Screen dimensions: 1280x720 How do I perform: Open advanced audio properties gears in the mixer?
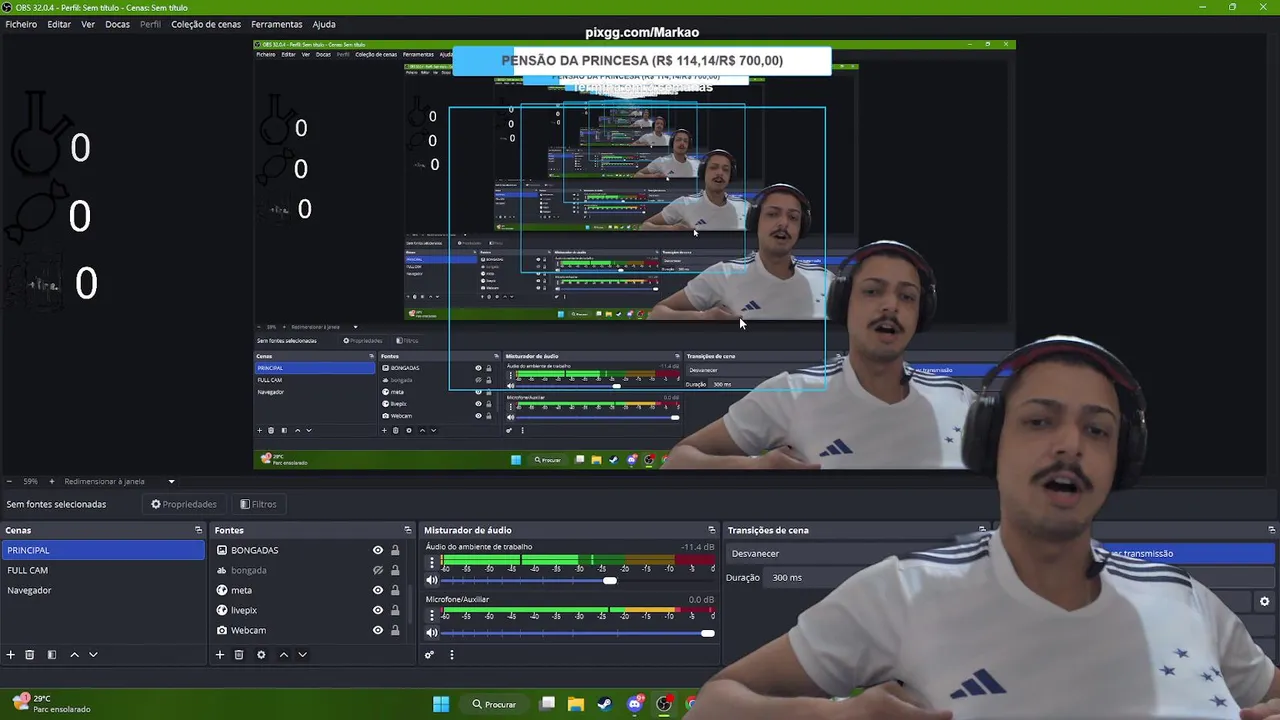coord(429,655)
